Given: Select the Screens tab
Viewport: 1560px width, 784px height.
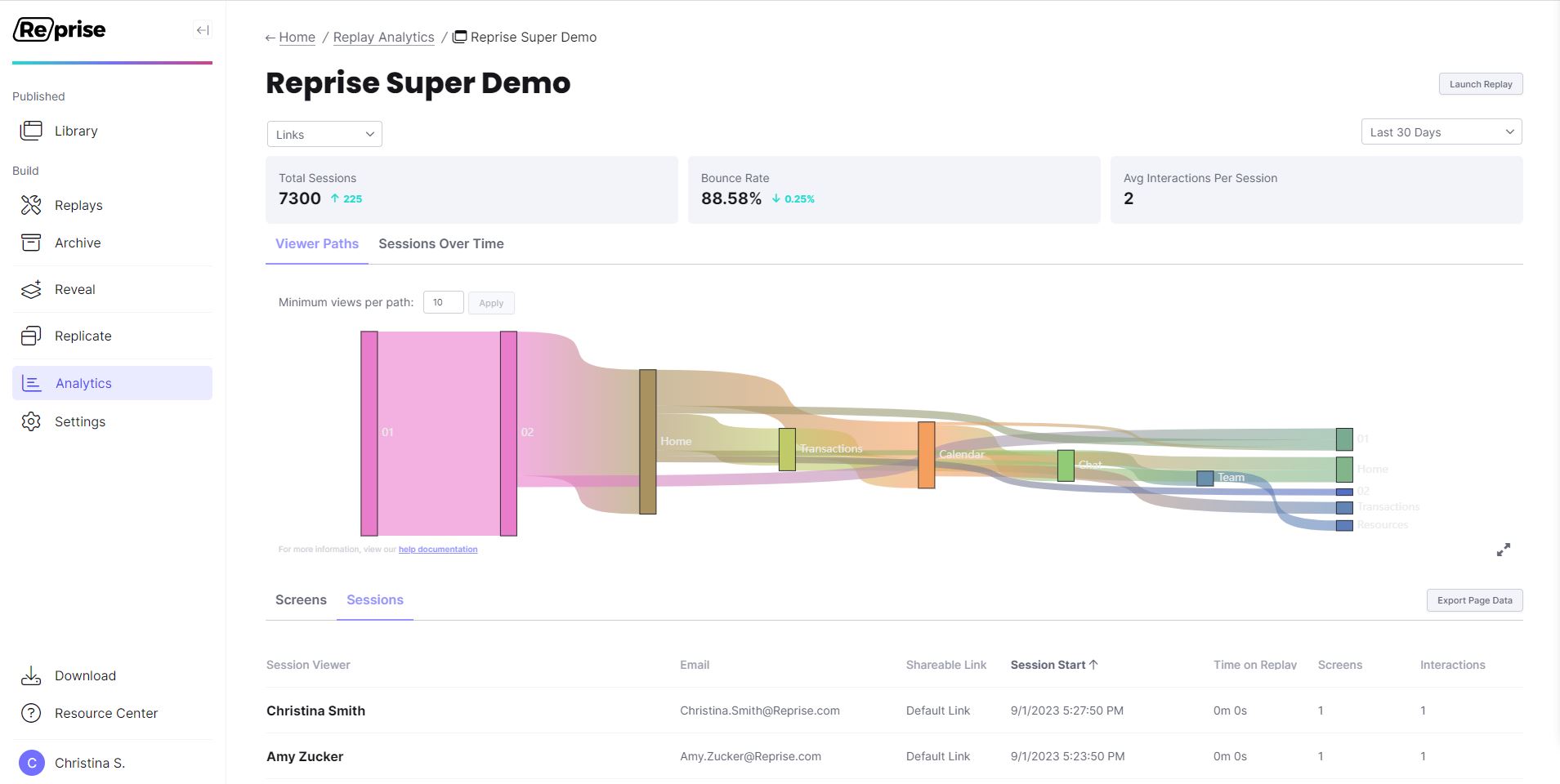Looking at the screenshot, I should [301, 599].
